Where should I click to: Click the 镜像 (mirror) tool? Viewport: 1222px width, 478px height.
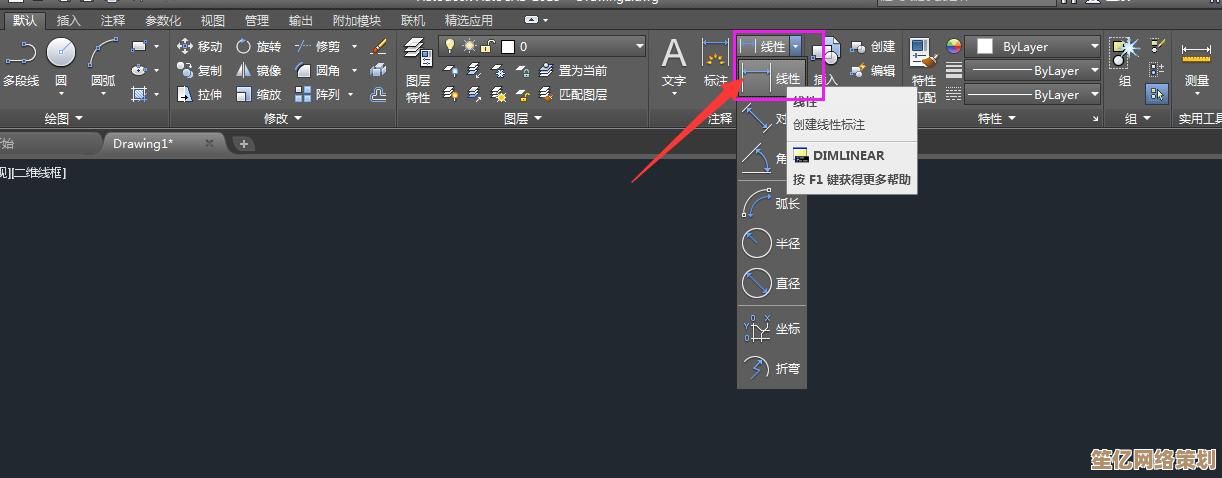point(258,70)
